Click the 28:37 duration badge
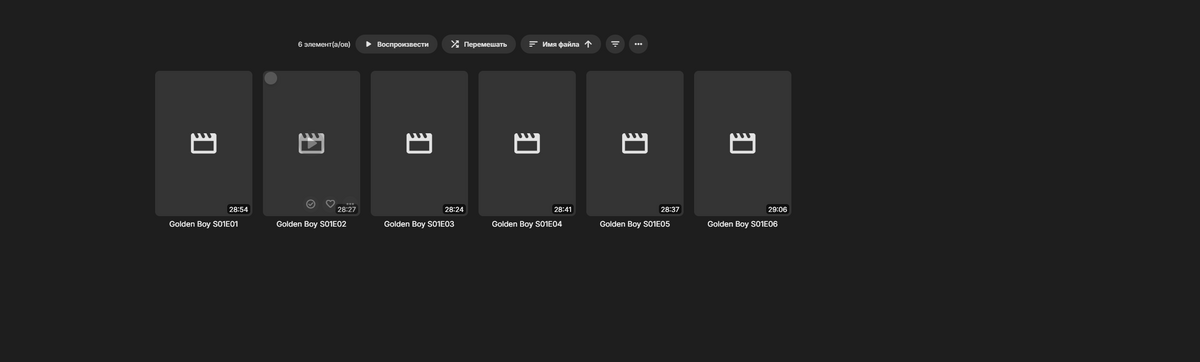Image resolution: width=1200 pixels, height=362 pixels. point(670,209)
